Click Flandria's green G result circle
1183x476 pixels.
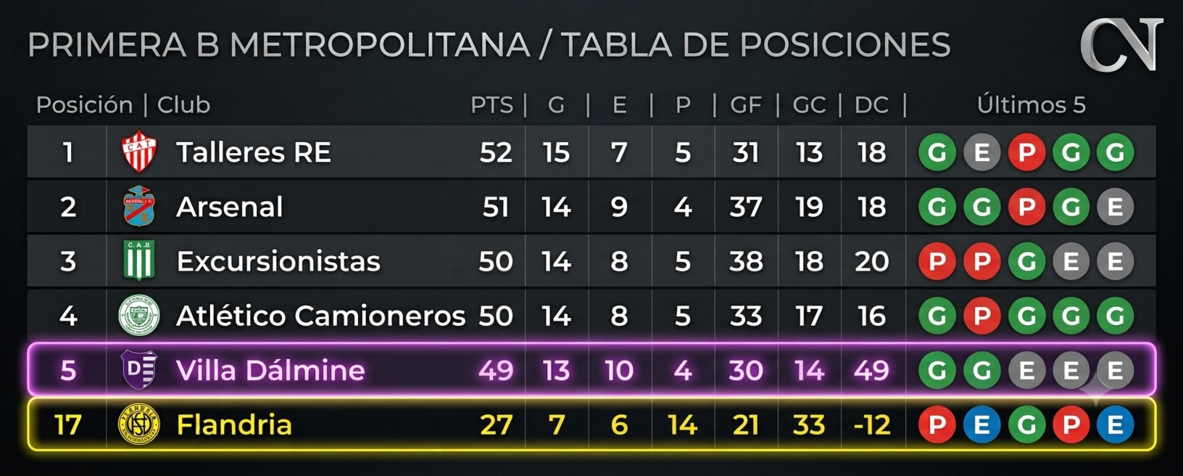click(x=1026, y=425)
